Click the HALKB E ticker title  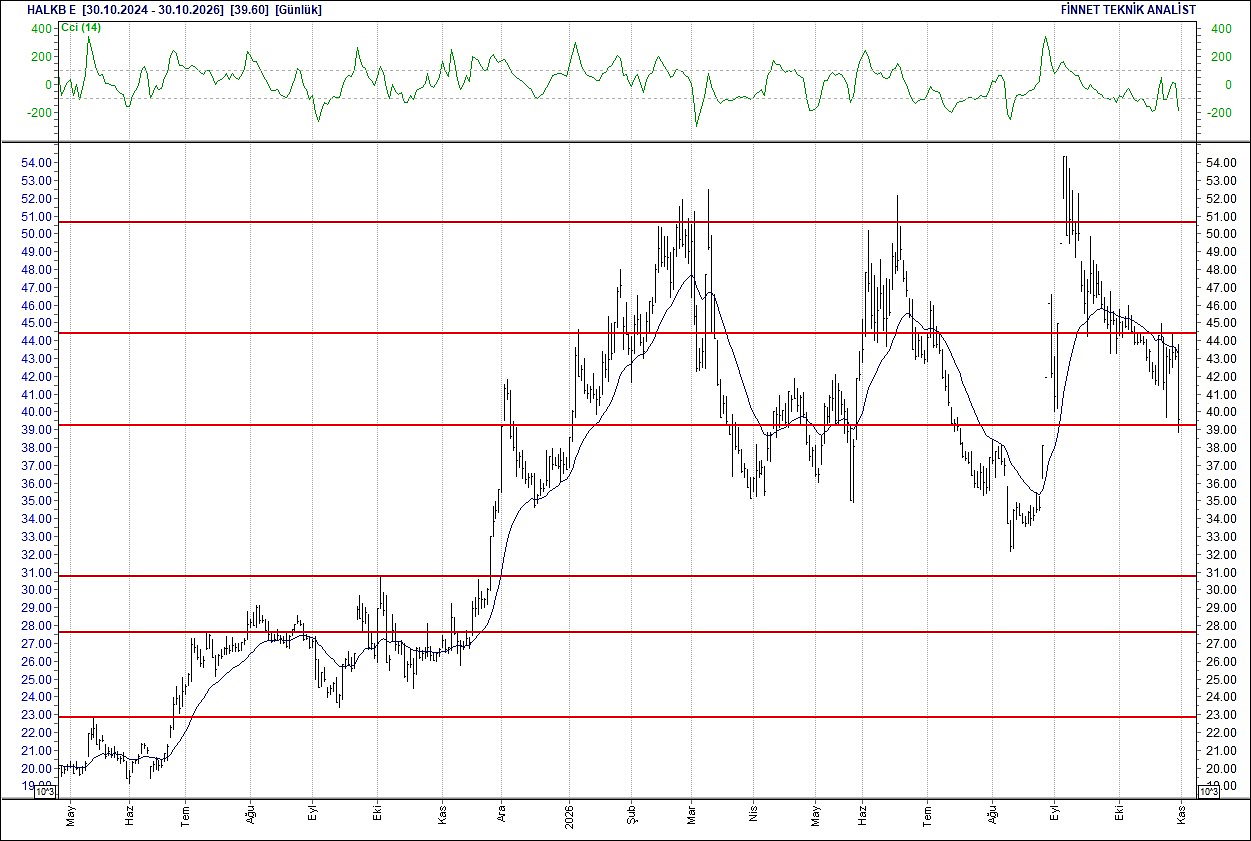coord(52,9)
